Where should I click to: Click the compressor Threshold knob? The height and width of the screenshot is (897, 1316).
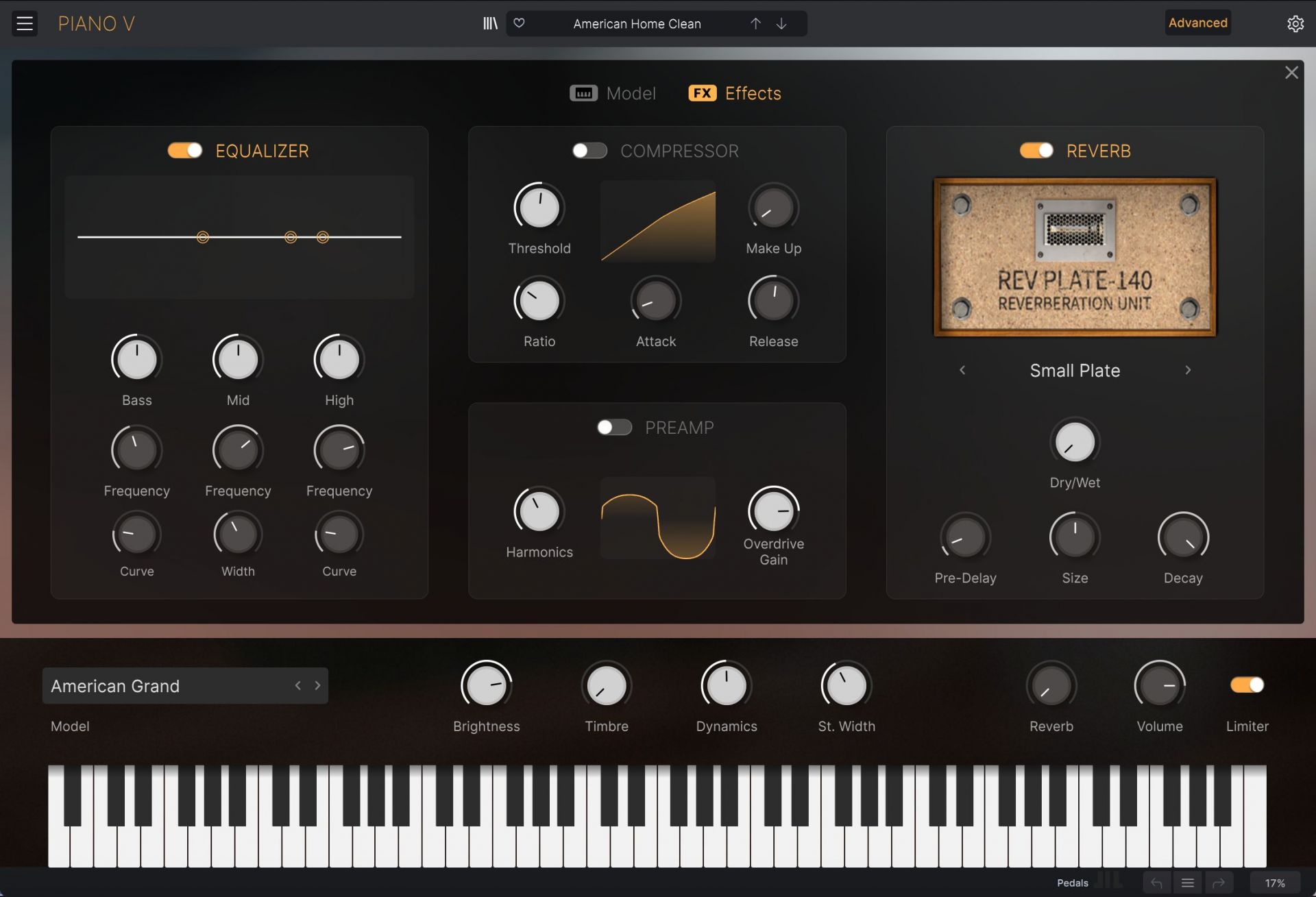pos(539,207)
